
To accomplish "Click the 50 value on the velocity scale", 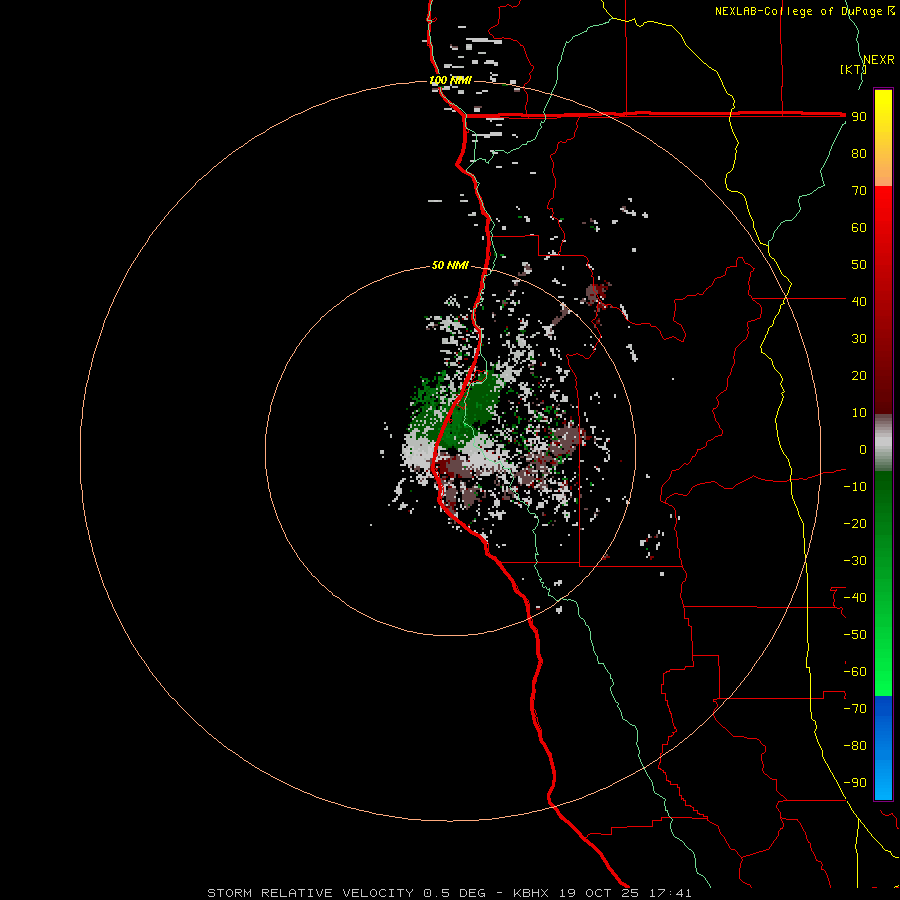I will pyautogui.click(x=859, y=265).
